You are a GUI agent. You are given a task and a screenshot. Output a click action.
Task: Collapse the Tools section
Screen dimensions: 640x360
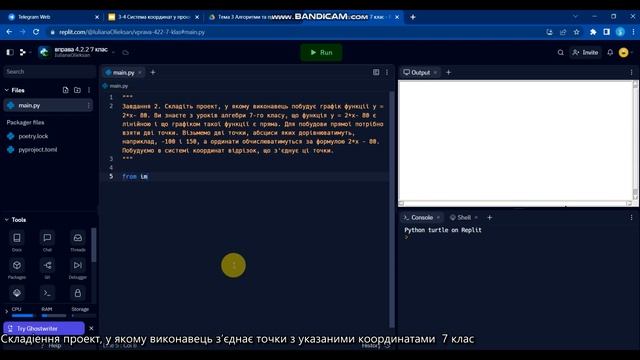click(7, 220)
